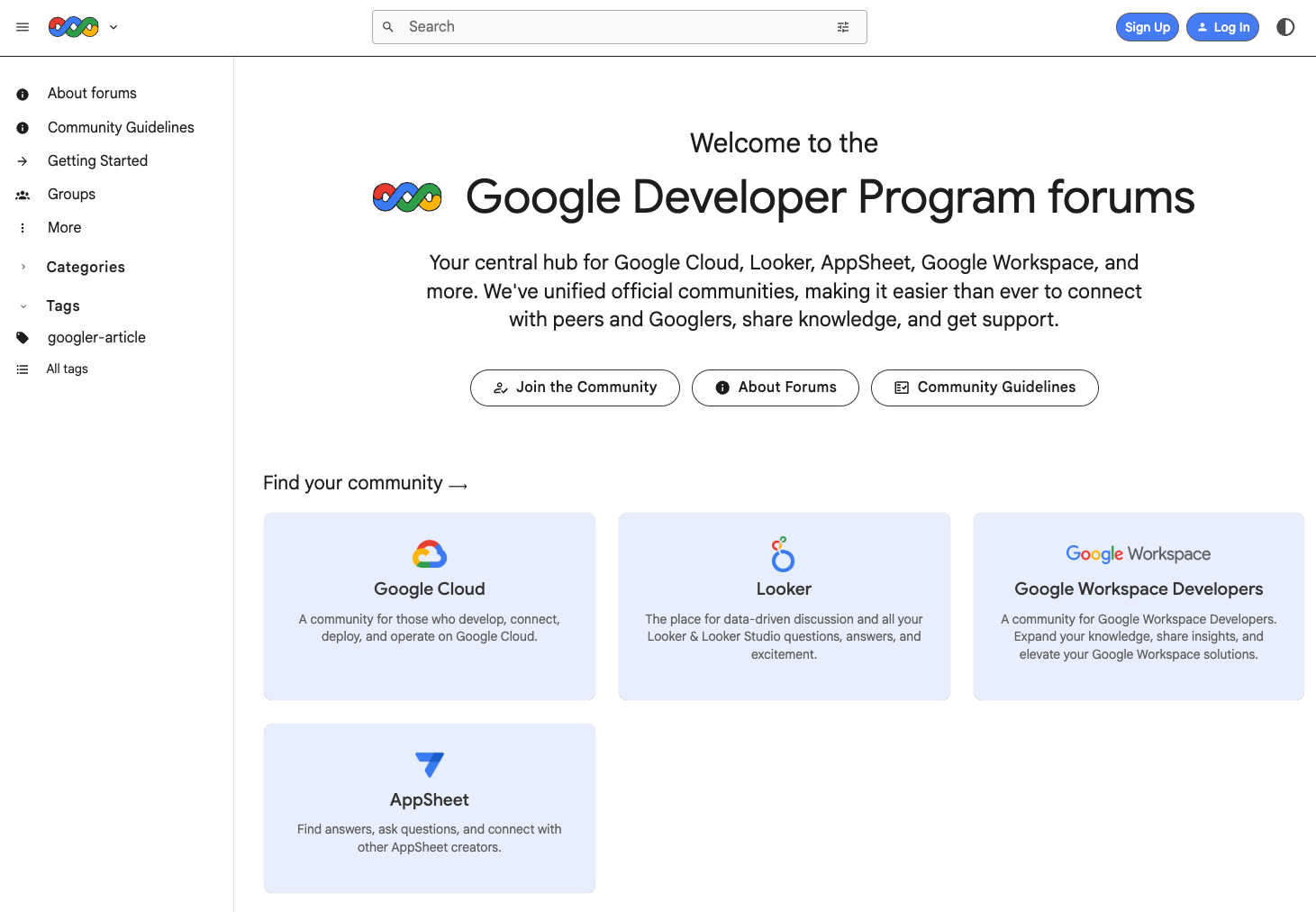Collapse the Tags section chevron
The image size is (1316, 912).
[x=23, y=306]
